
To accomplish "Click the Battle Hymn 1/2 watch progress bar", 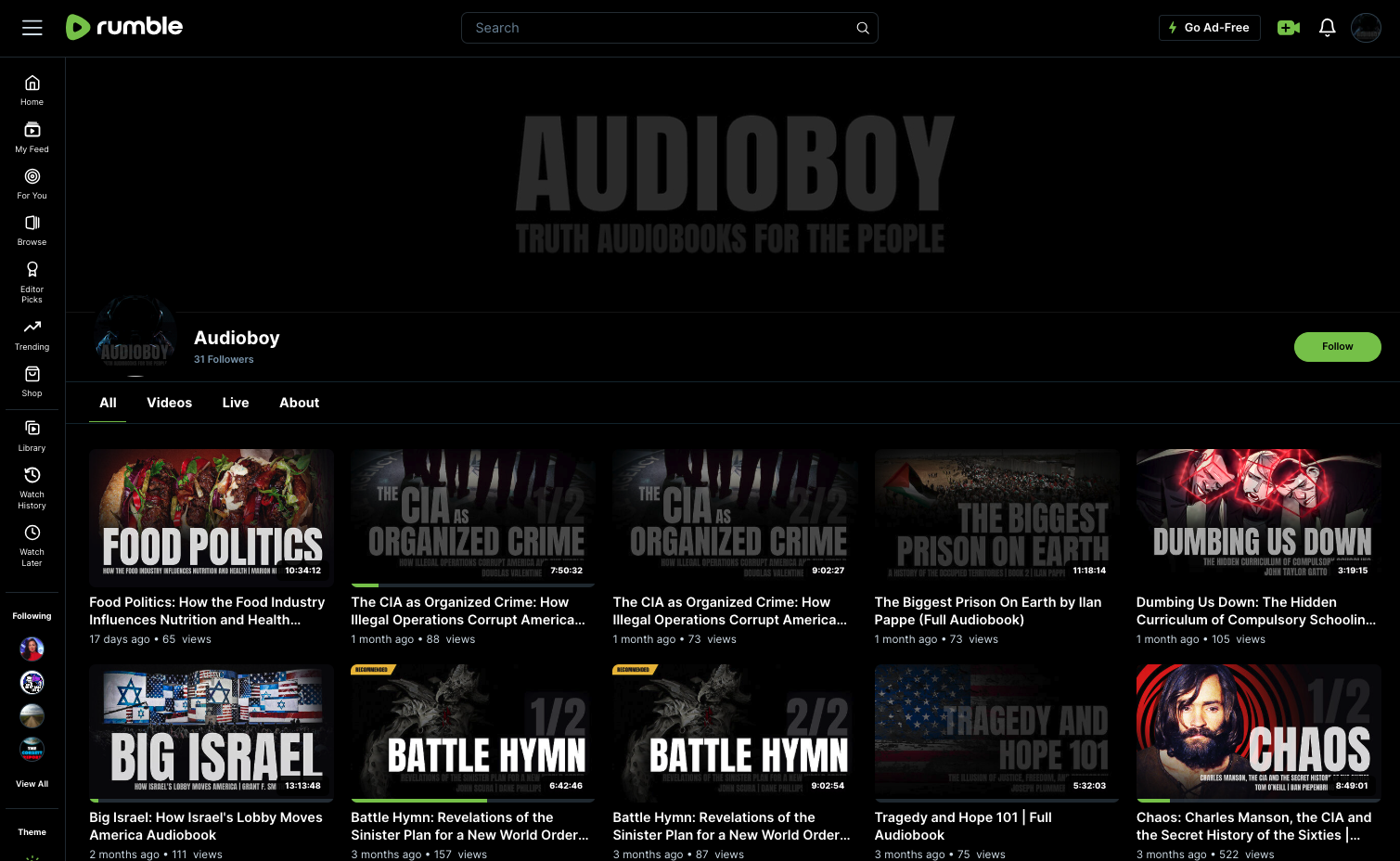I will (x=473, y=801).
